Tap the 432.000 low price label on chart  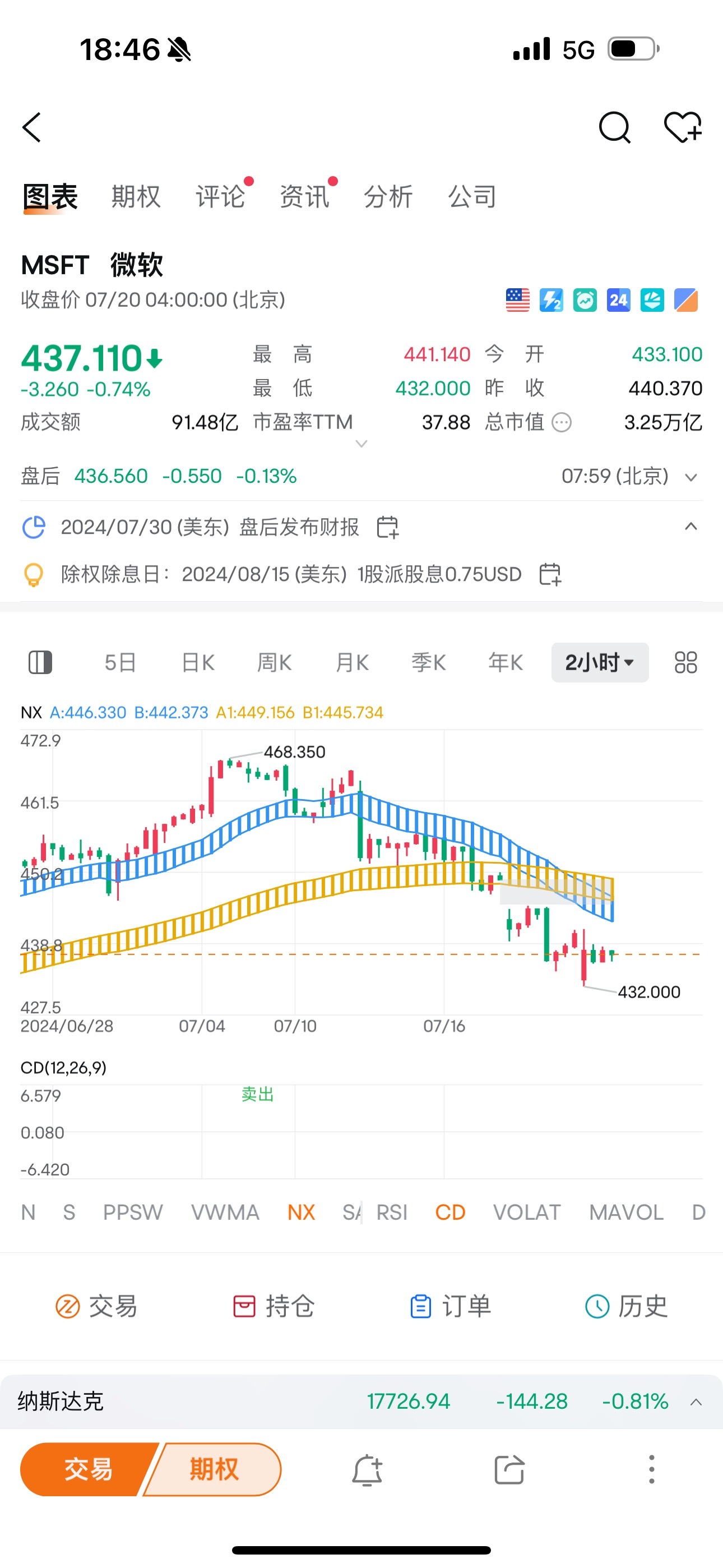coord(649,992)
